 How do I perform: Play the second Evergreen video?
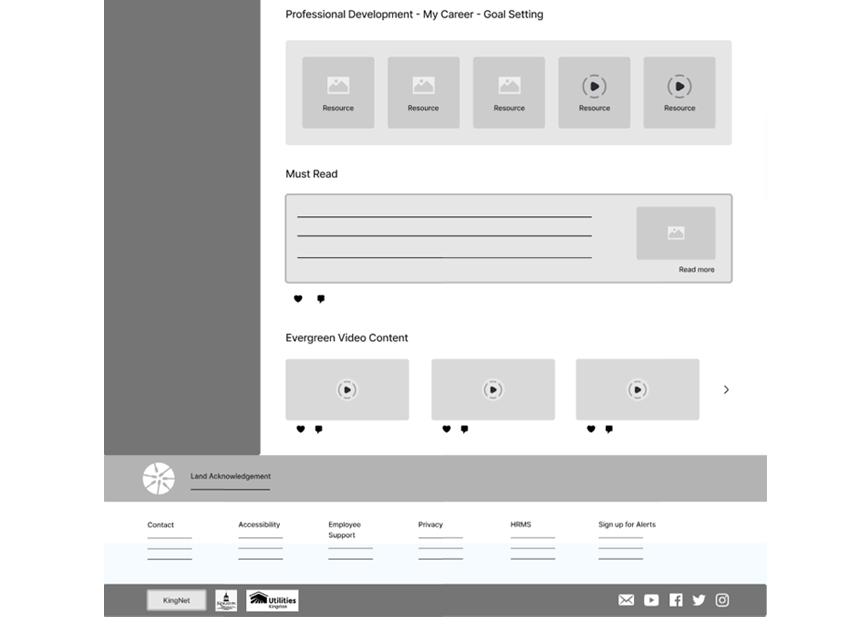point(492,390)
